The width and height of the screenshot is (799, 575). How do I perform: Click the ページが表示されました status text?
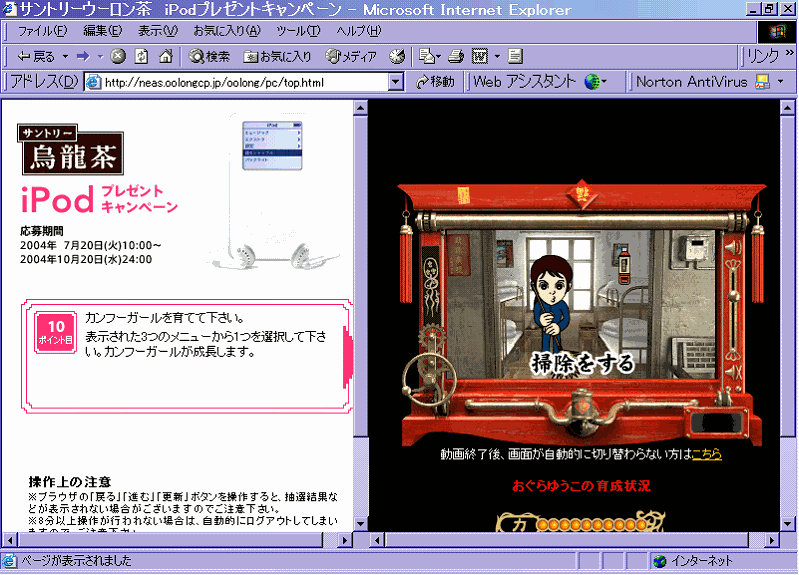[x=76, y=561]
